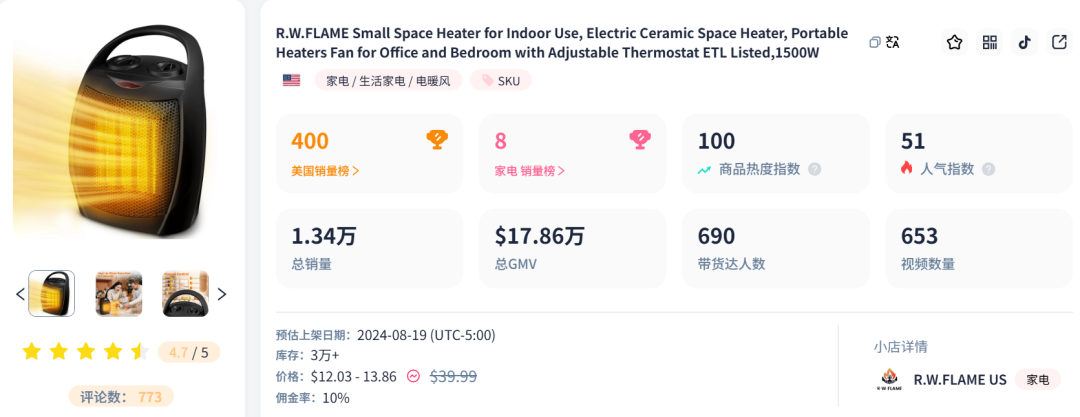Show next product image thumbnails
Screen dimensions: 1080x417
pos(222,294)
